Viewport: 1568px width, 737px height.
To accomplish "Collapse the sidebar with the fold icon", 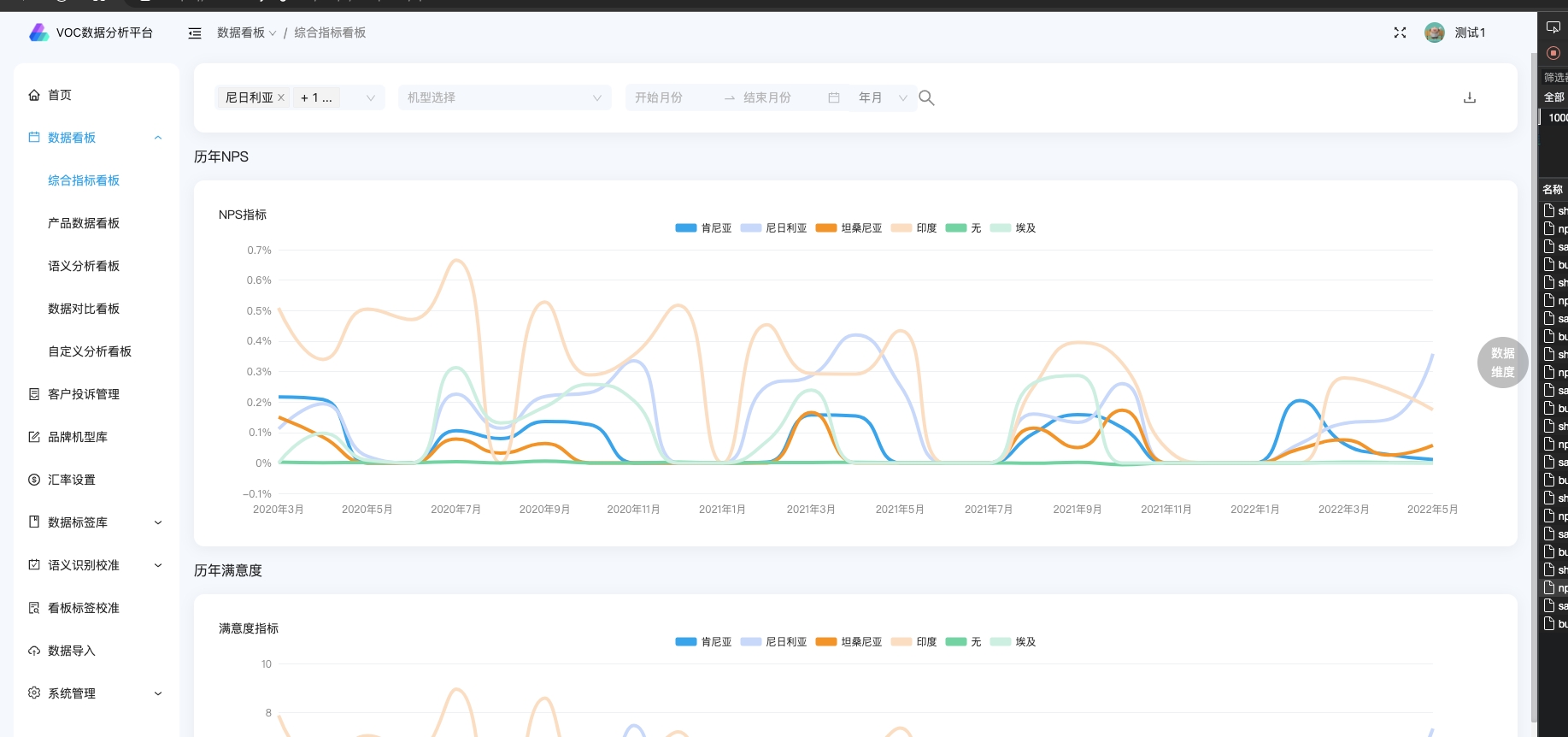I will (195, 33).
